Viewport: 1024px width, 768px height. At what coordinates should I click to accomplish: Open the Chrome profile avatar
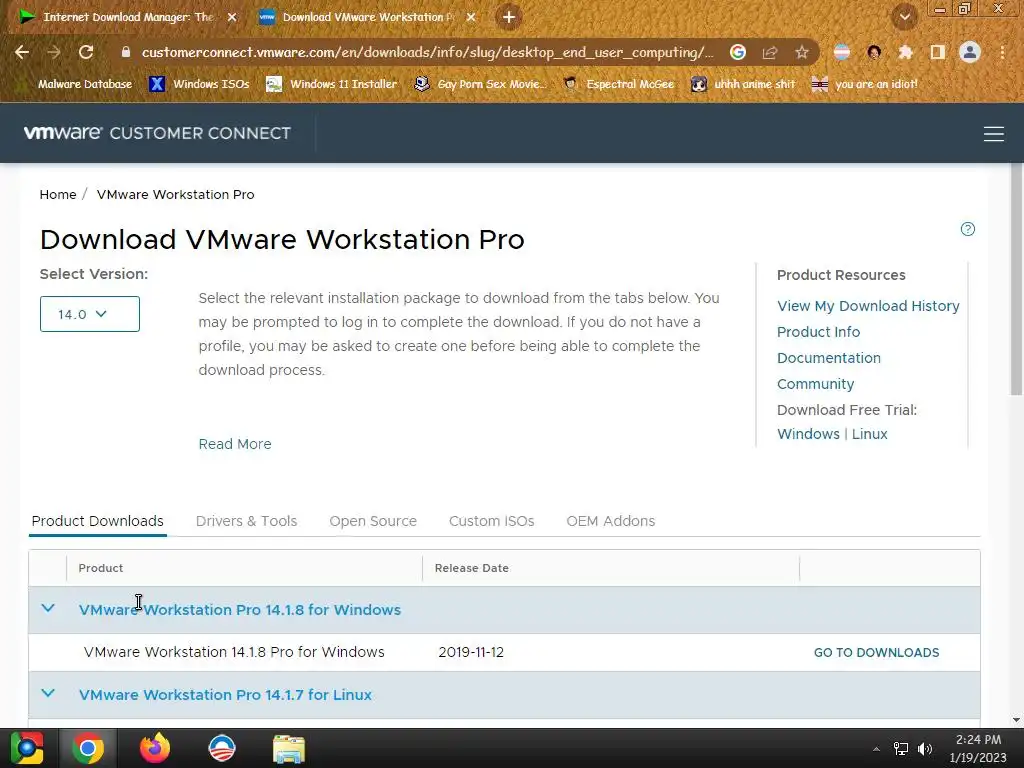970,52
